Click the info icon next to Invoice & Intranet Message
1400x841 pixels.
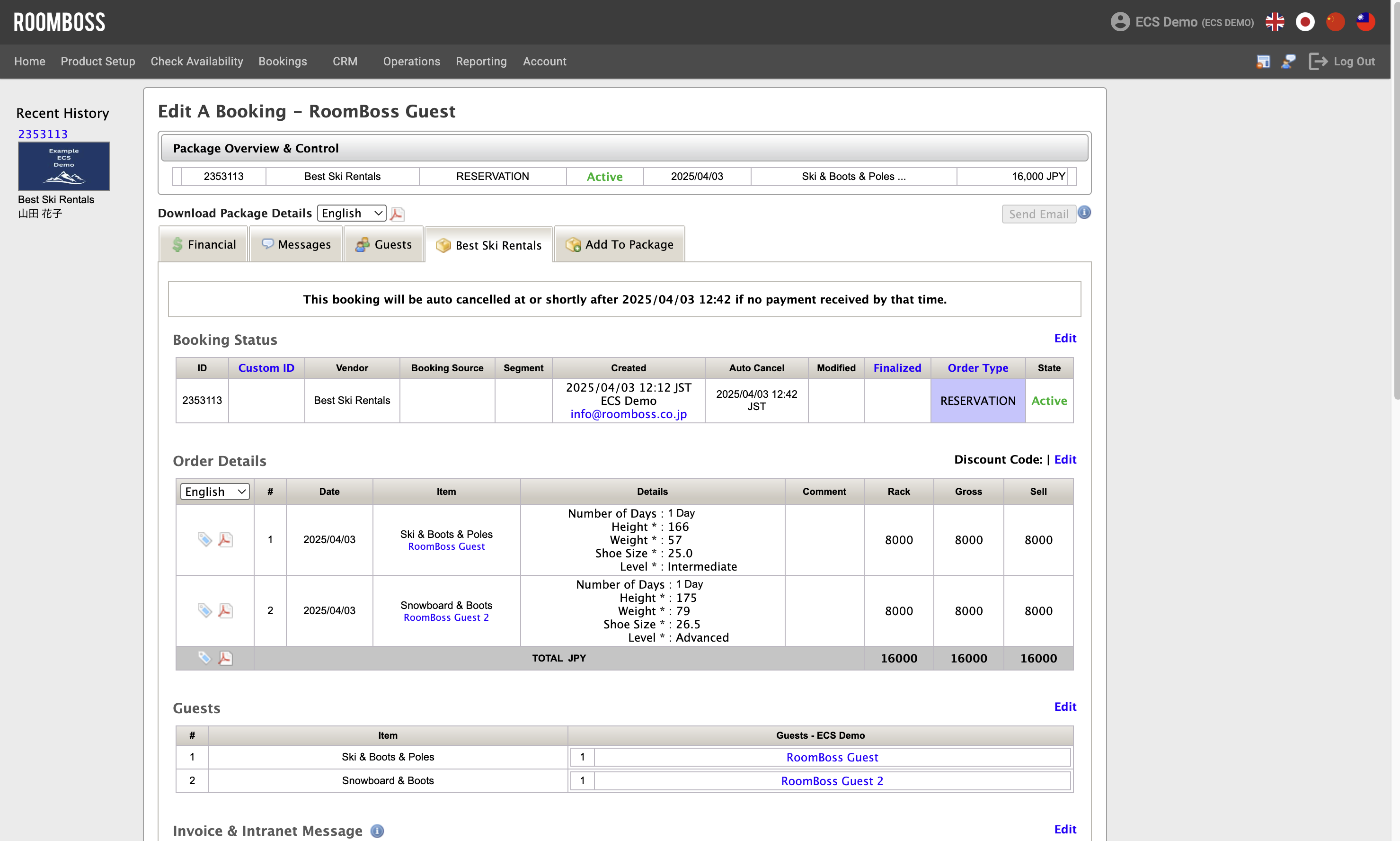(377, 831)
